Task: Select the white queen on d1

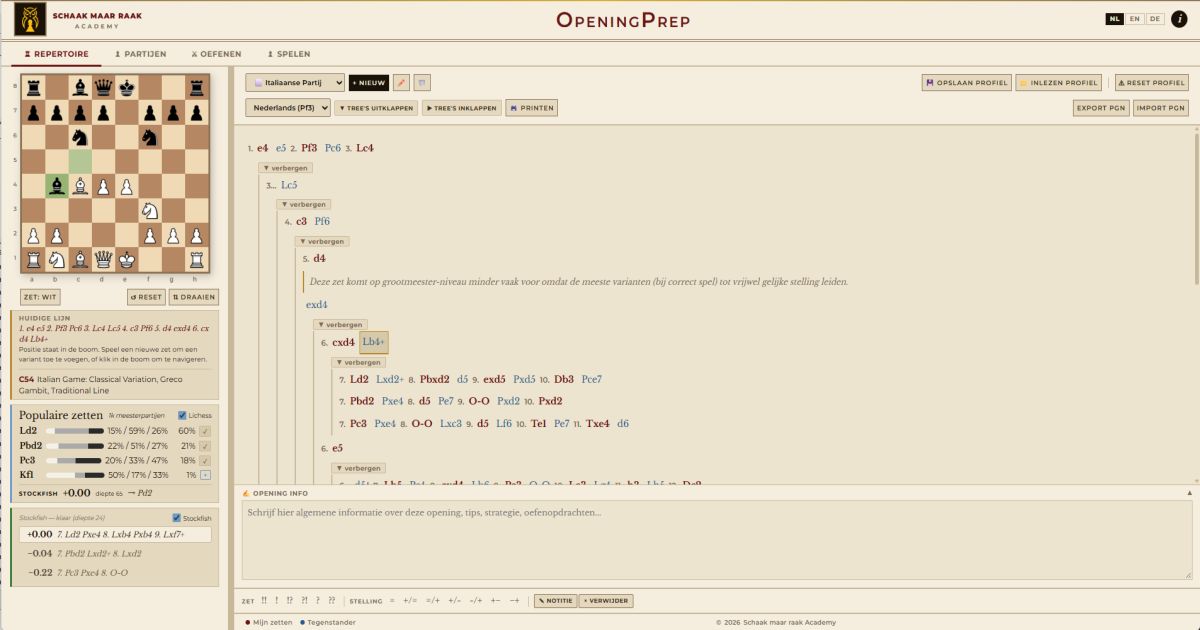Action: click(x=104, y=258)
